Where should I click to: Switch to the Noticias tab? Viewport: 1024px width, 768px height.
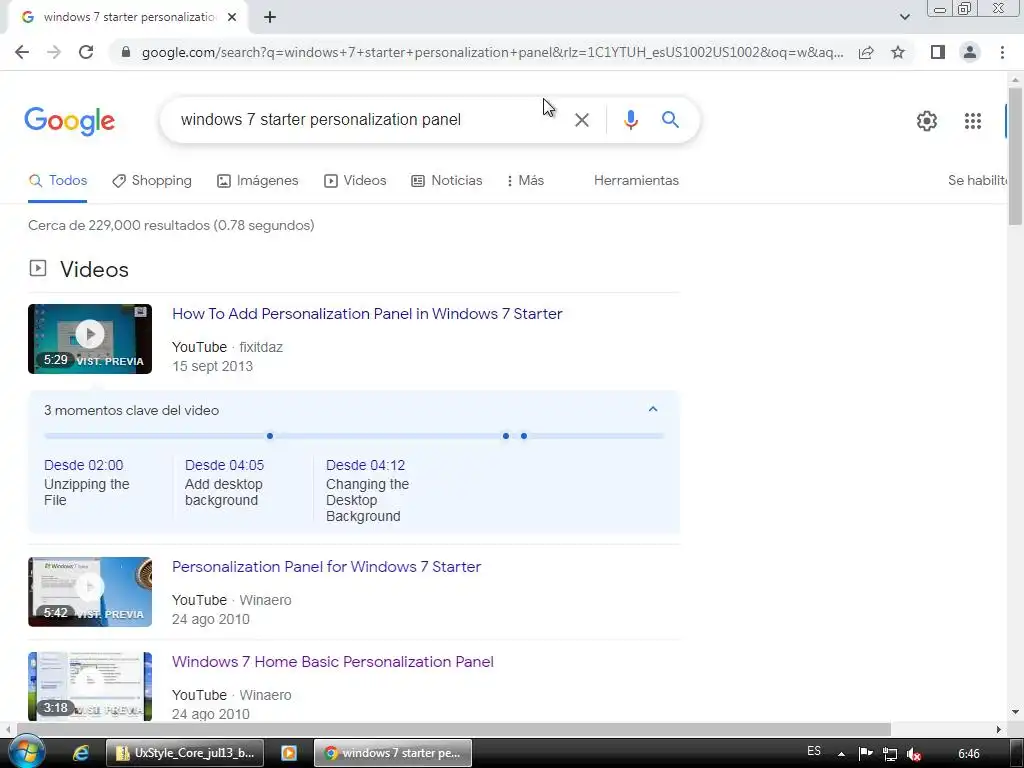tap(447, 181)
